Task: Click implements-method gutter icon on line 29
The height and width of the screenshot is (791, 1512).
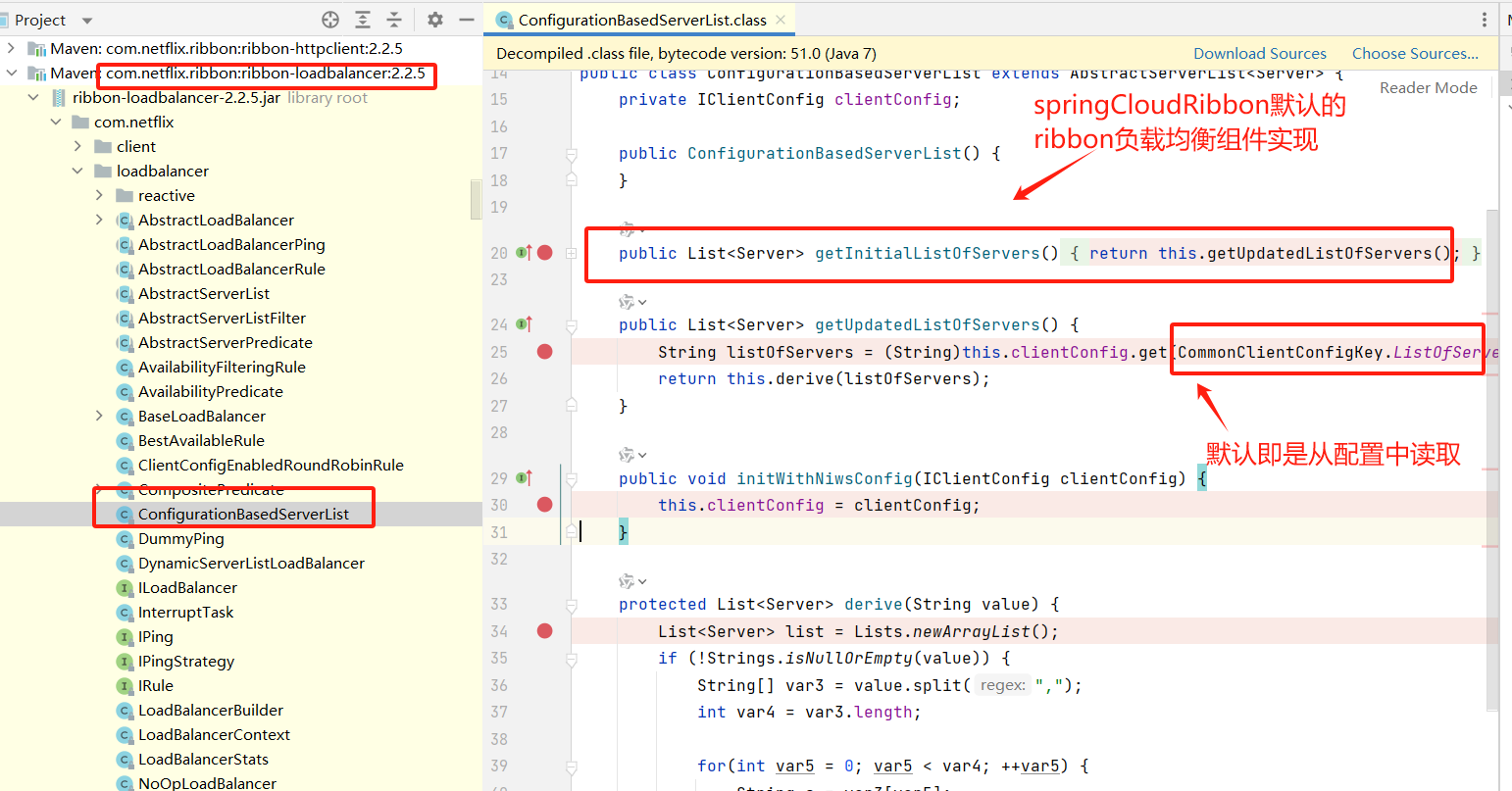Action: (x=524, y=477)
